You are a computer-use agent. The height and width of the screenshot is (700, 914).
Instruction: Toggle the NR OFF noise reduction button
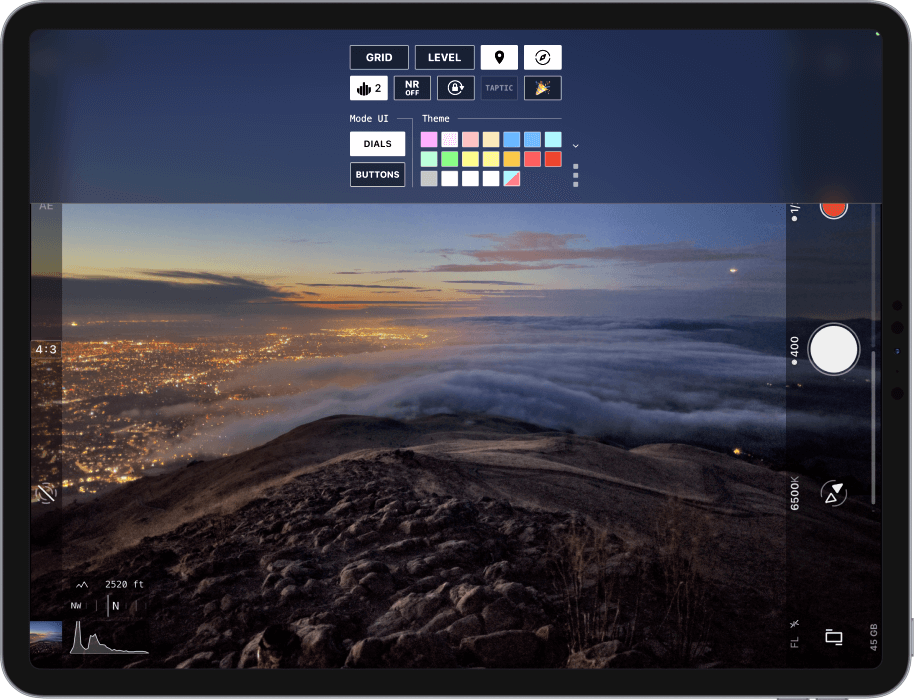pos(412,88)
